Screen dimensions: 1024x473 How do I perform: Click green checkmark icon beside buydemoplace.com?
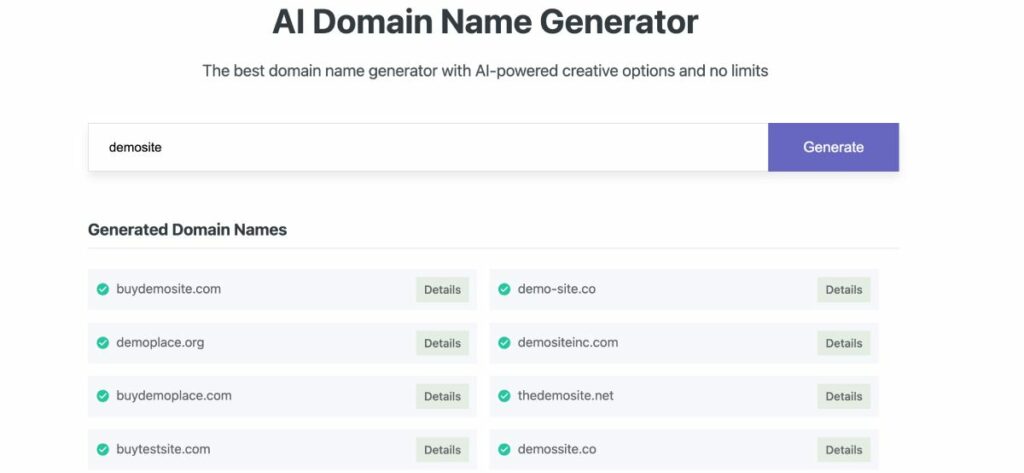click(102, 396)
